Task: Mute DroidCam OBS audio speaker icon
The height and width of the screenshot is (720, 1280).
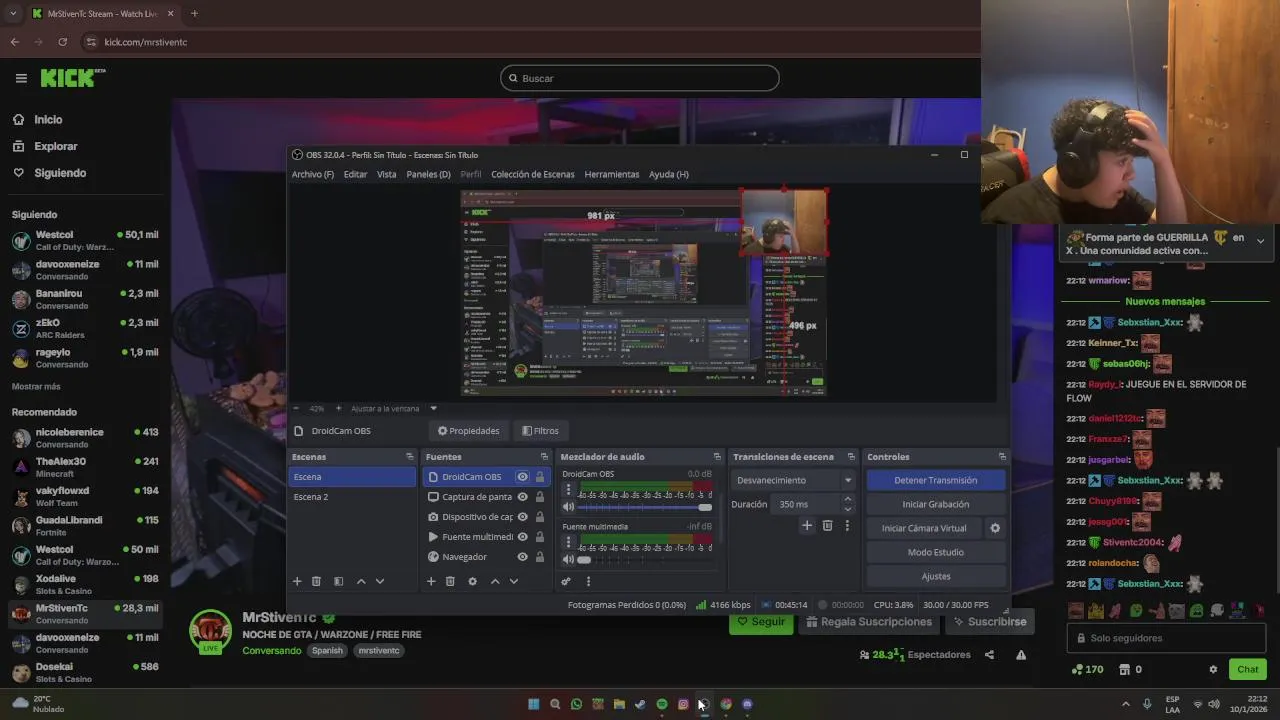Action: pos(569,507)
